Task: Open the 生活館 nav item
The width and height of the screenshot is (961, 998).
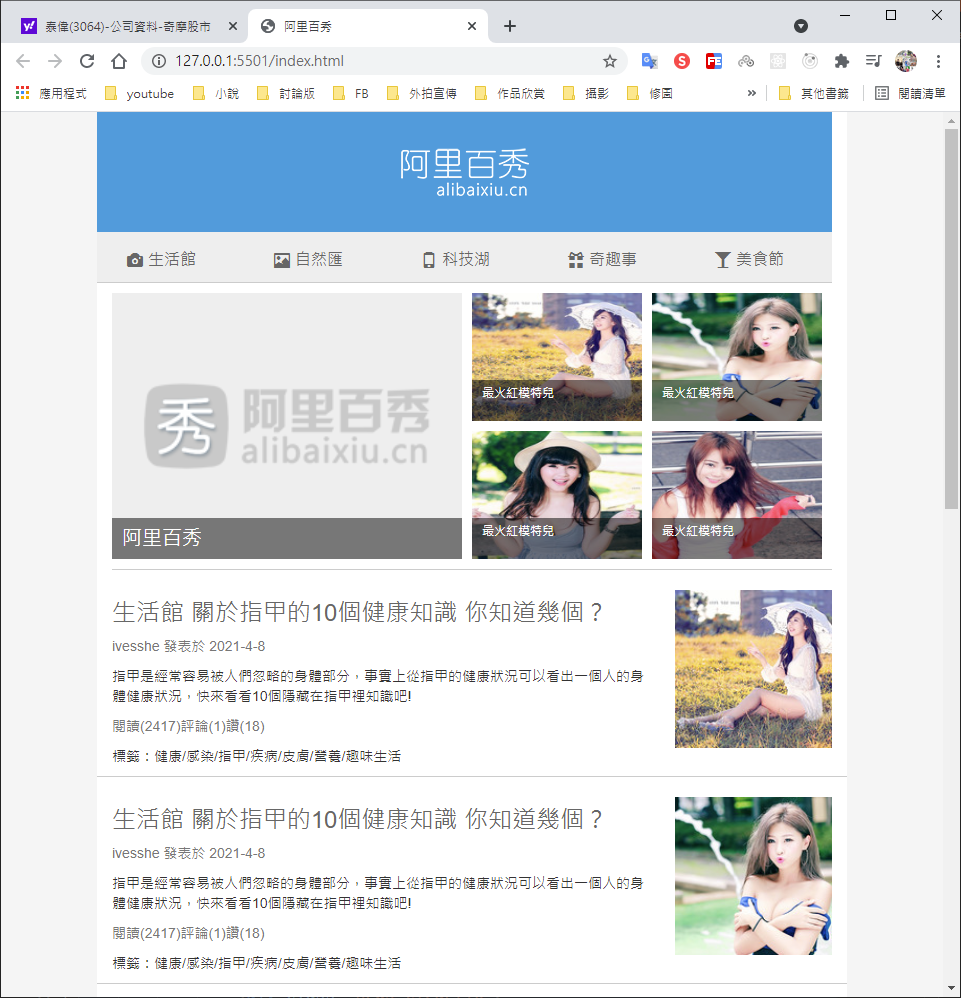Action: [162, 259]
